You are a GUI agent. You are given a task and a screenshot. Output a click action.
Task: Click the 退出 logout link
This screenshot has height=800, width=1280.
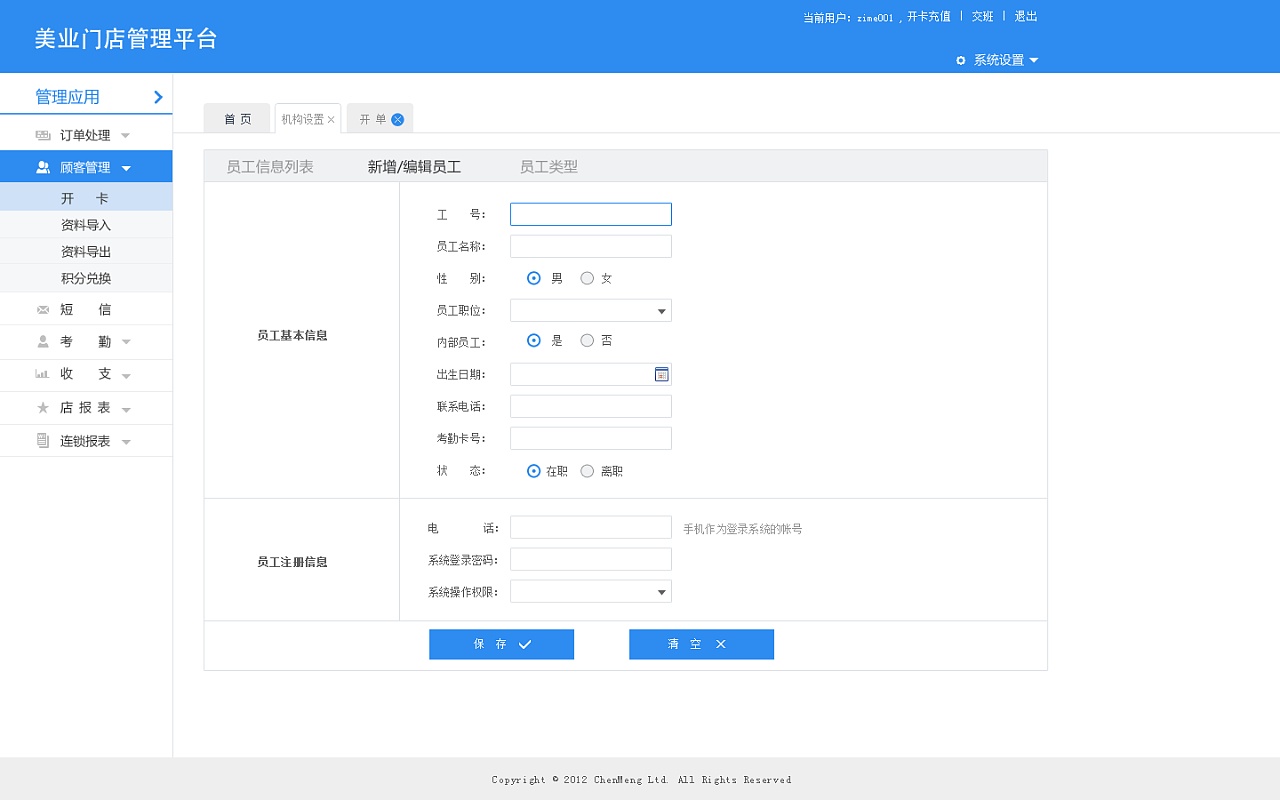[1026, 16]
